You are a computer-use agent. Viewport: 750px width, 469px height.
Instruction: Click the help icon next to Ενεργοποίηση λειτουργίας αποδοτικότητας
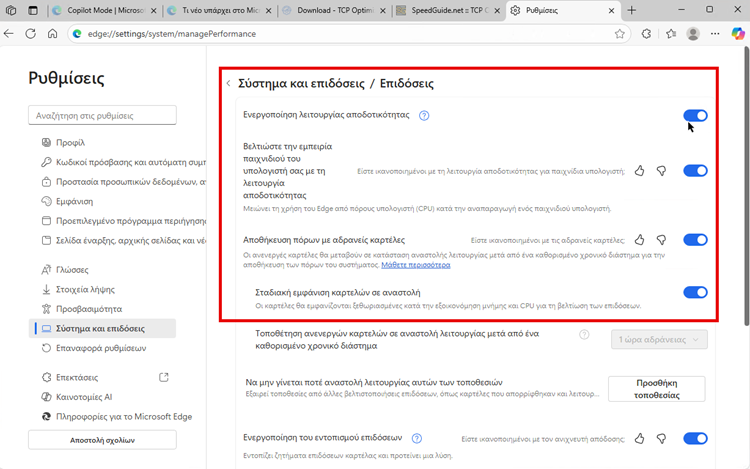tap(424, 116)
